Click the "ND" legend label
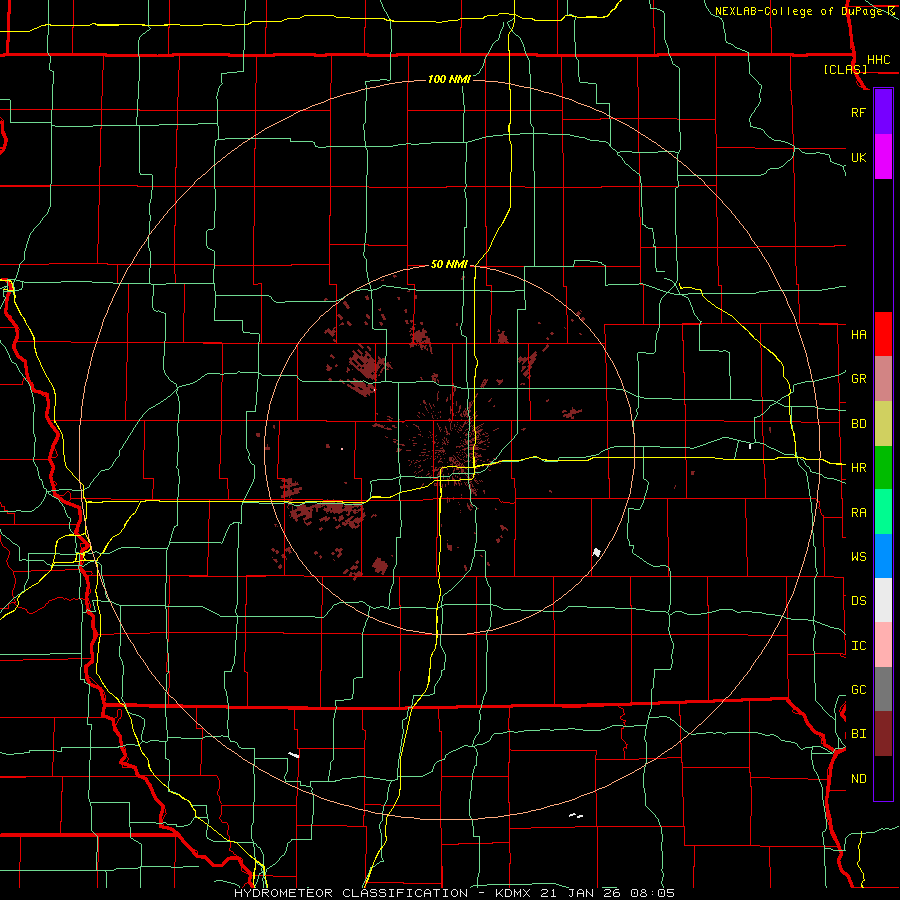 click(x=859, y=779)
